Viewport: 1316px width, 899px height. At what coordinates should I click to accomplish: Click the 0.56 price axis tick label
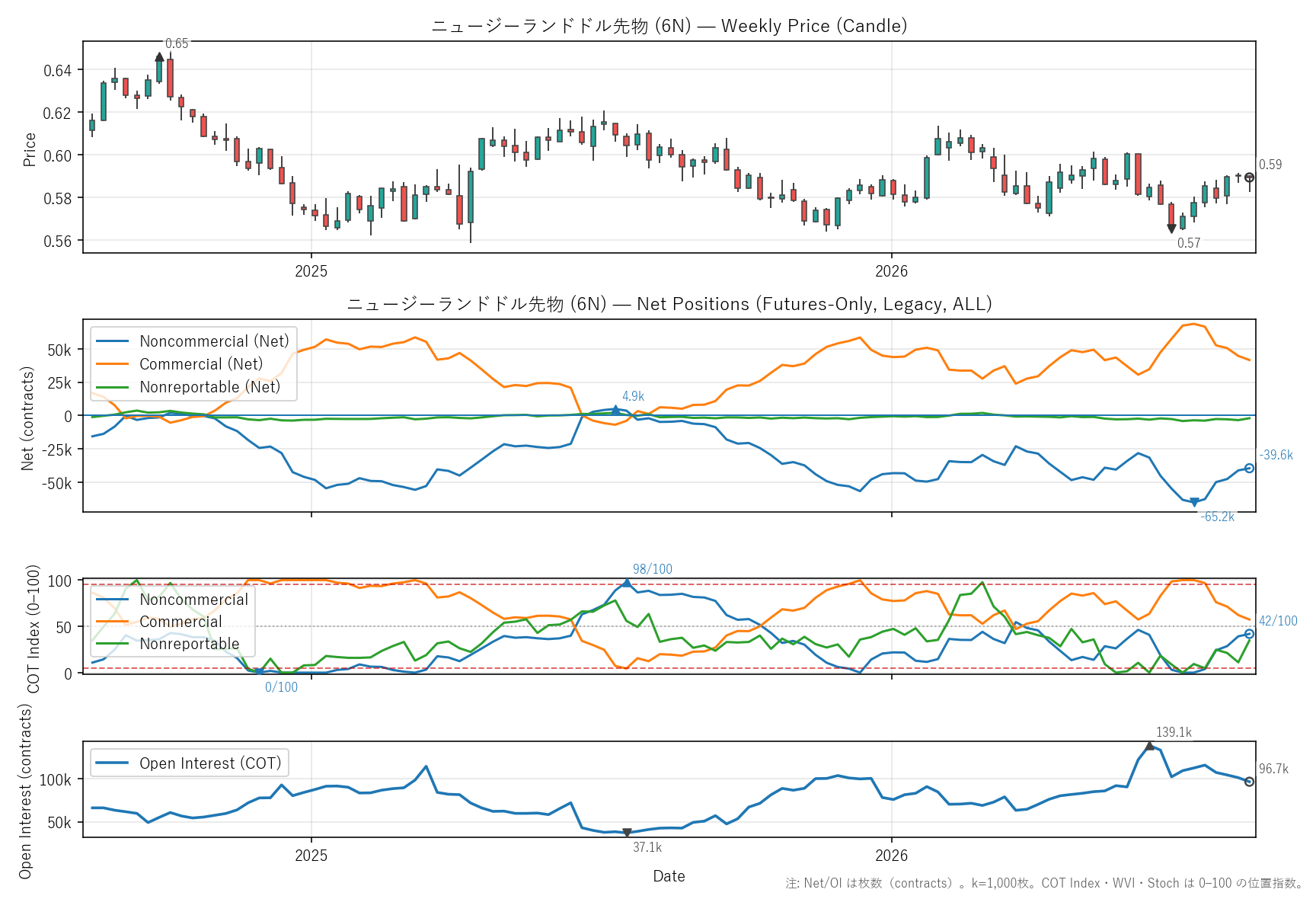pyautogui.click(x=58, y=242)
